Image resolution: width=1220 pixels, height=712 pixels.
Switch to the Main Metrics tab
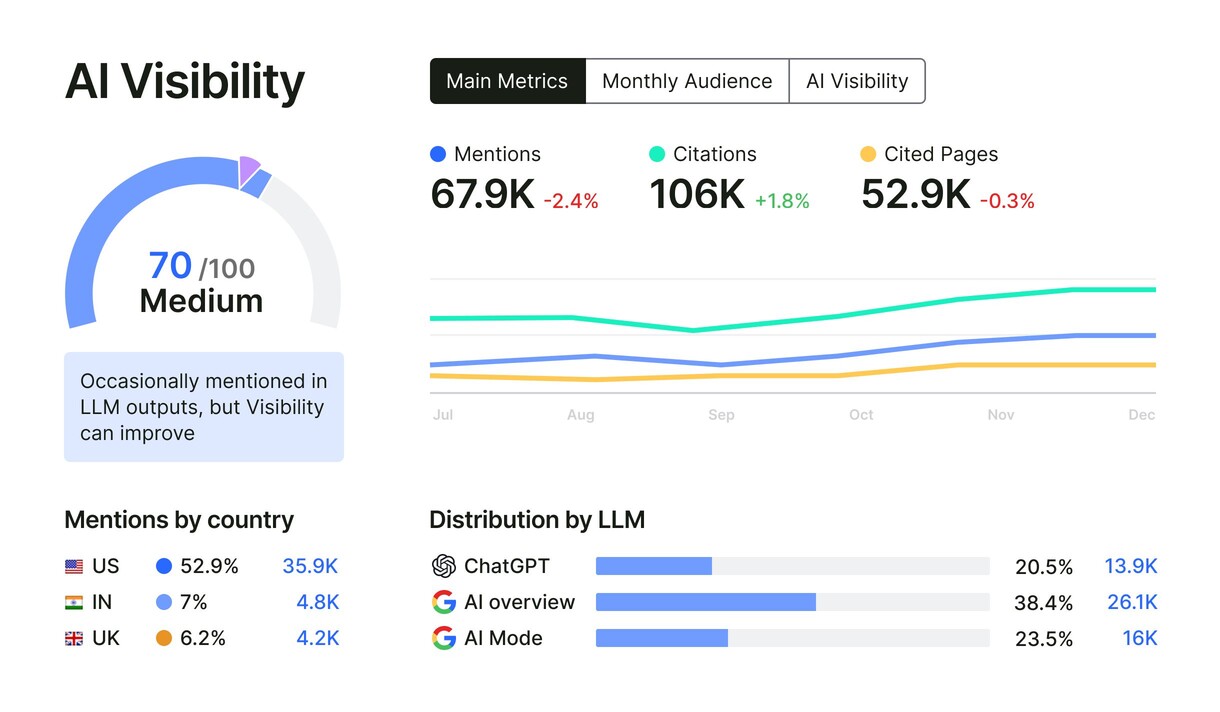[x=507, y=81]
